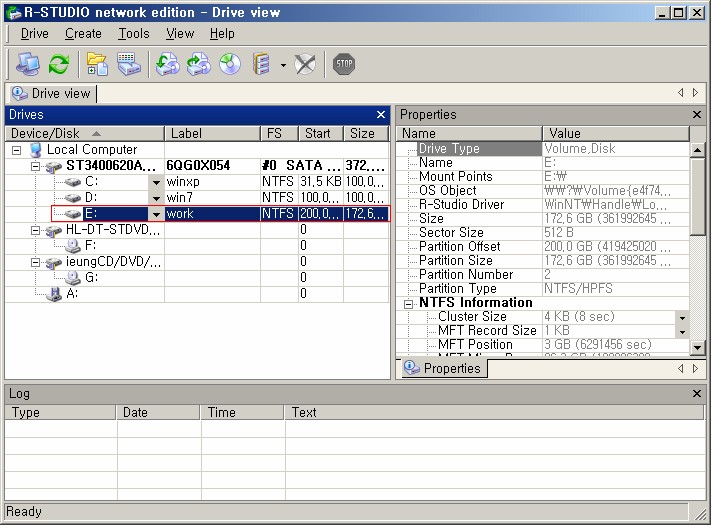711x525 pixels.
Task: Close the Properties panel
Action: 697,115
